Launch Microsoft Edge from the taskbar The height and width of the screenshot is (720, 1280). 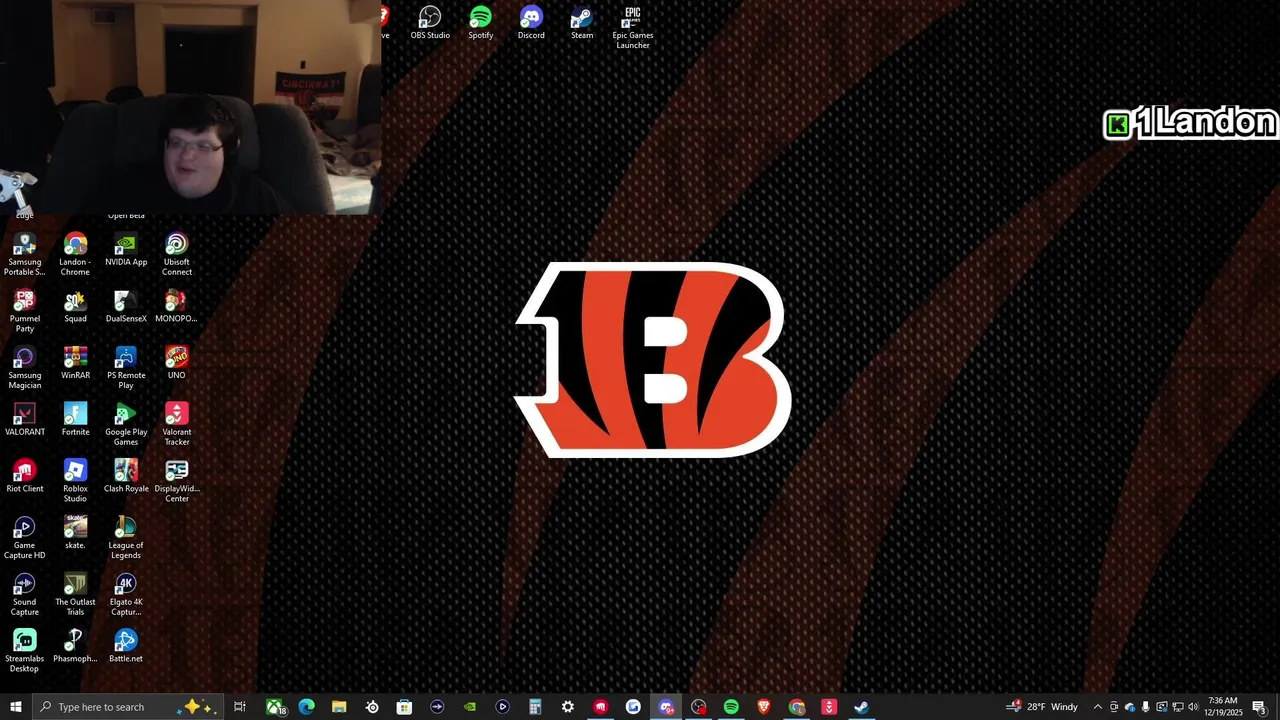tap(307, 707)
